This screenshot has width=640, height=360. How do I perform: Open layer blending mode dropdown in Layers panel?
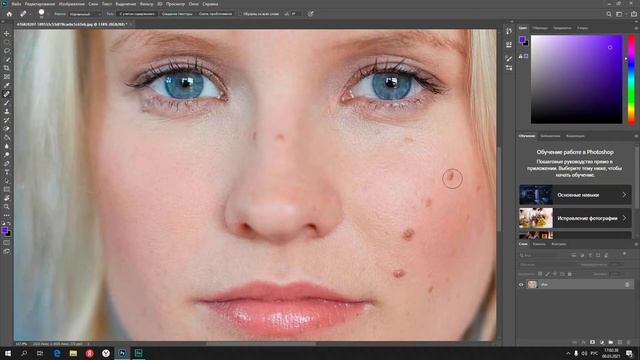click(x=547, y=264)
